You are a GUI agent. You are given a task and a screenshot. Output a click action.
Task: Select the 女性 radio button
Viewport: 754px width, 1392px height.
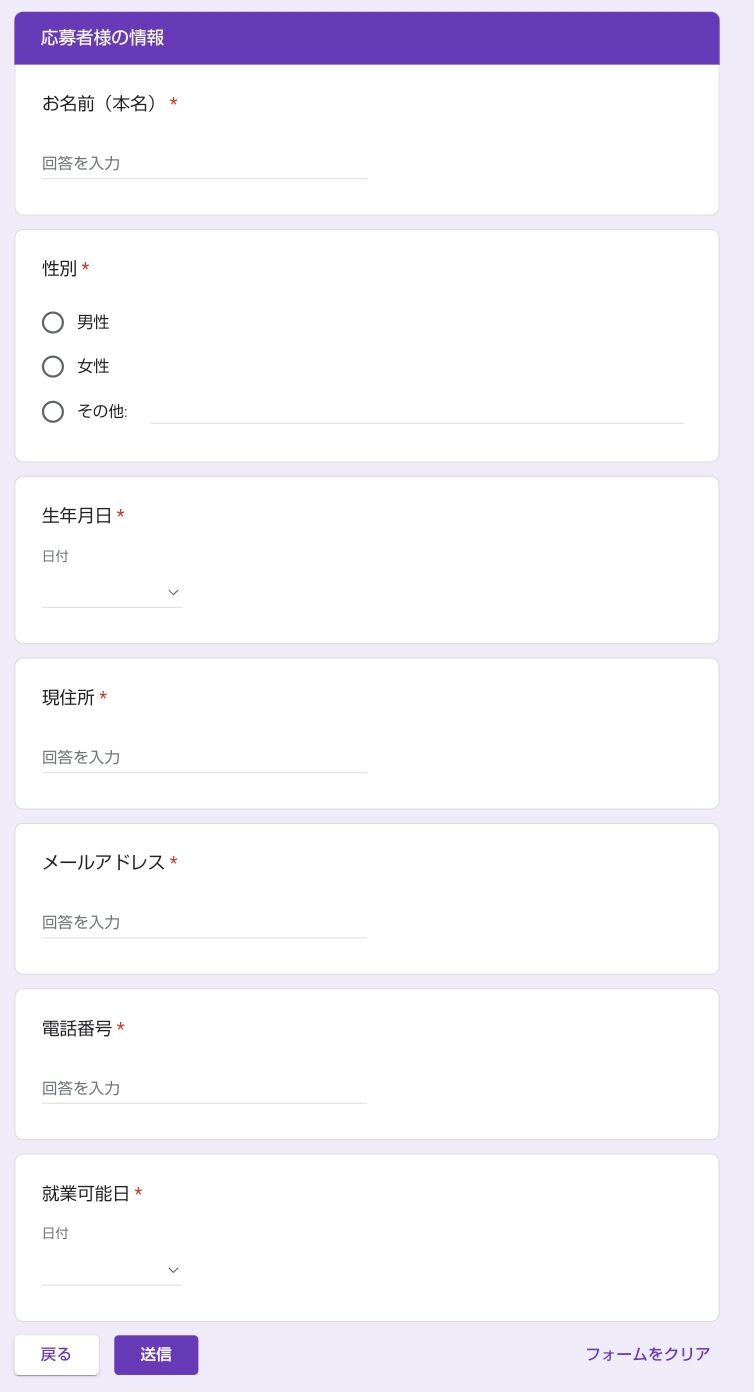point(53,367)
